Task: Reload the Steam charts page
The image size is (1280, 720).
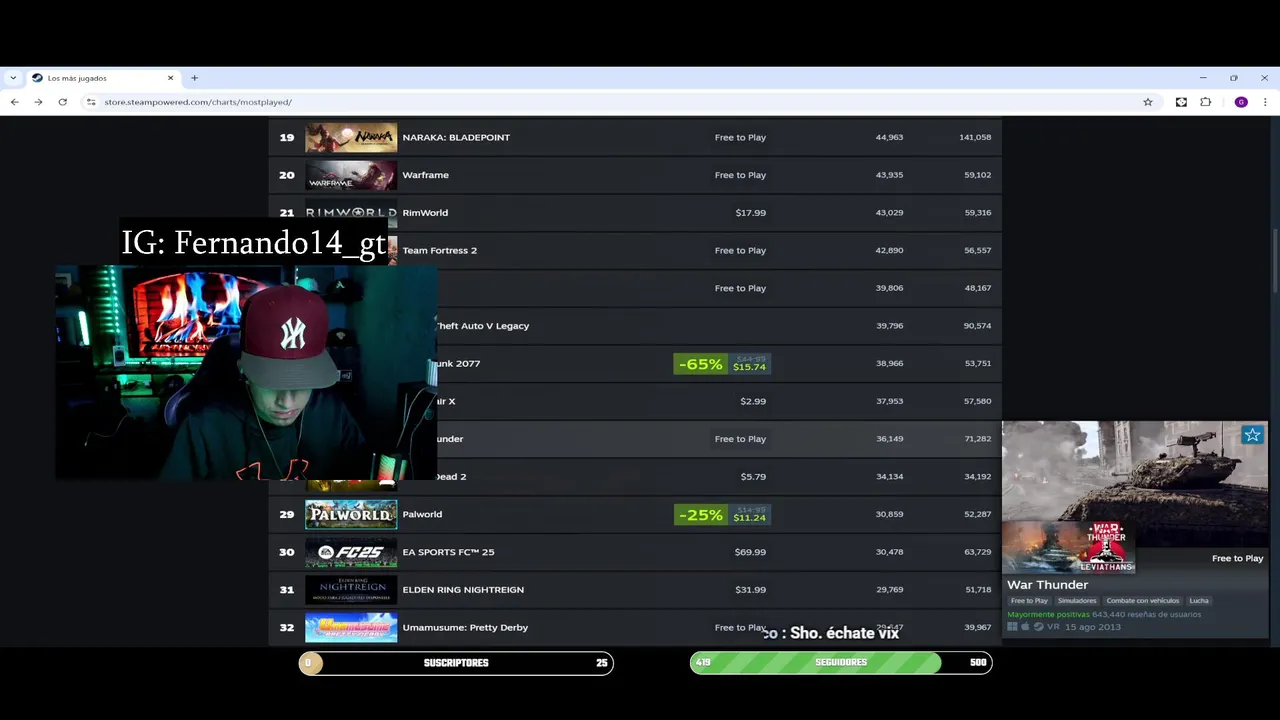Action: click(x=62, y=102)
